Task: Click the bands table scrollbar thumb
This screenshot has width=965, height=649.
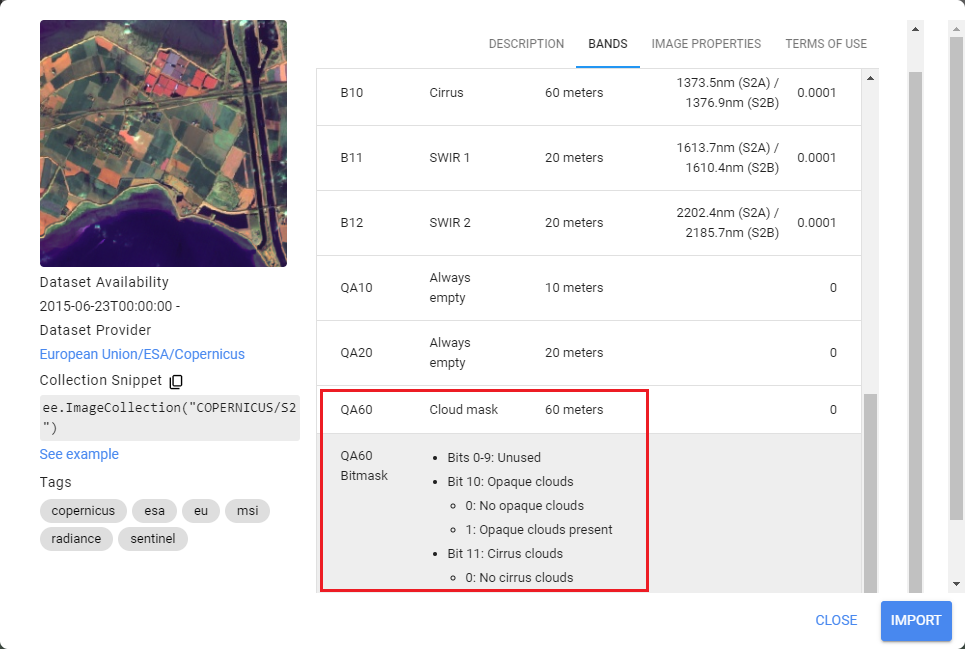Action: click(869, 490)
